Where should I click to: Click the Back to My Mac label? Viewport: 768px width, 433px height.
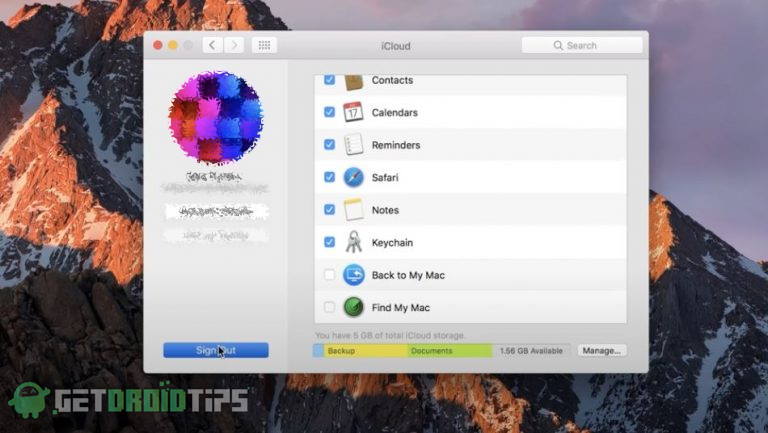point(408,275)
